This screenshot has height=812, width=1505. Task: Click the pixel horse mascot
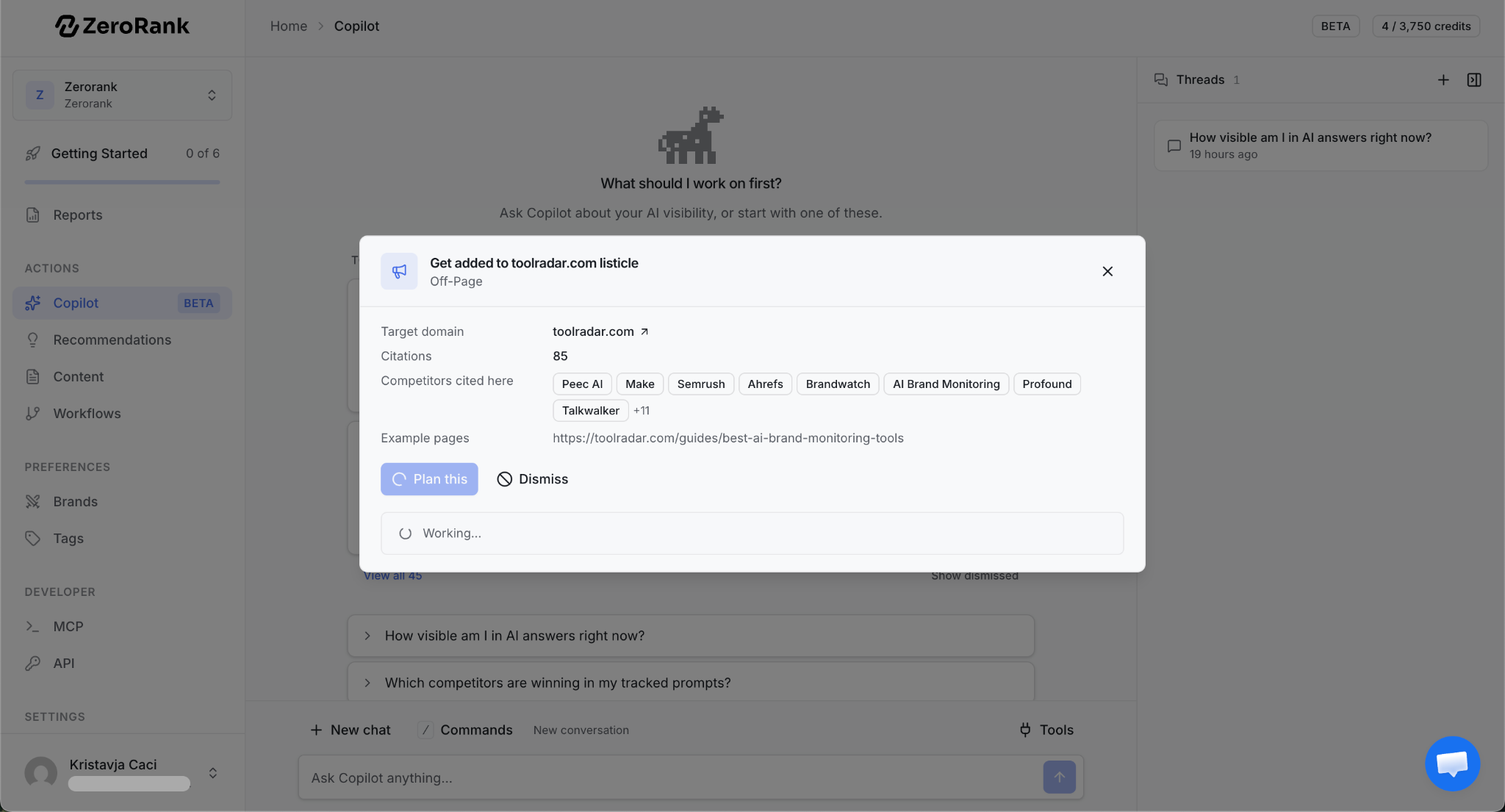(691, 135)
